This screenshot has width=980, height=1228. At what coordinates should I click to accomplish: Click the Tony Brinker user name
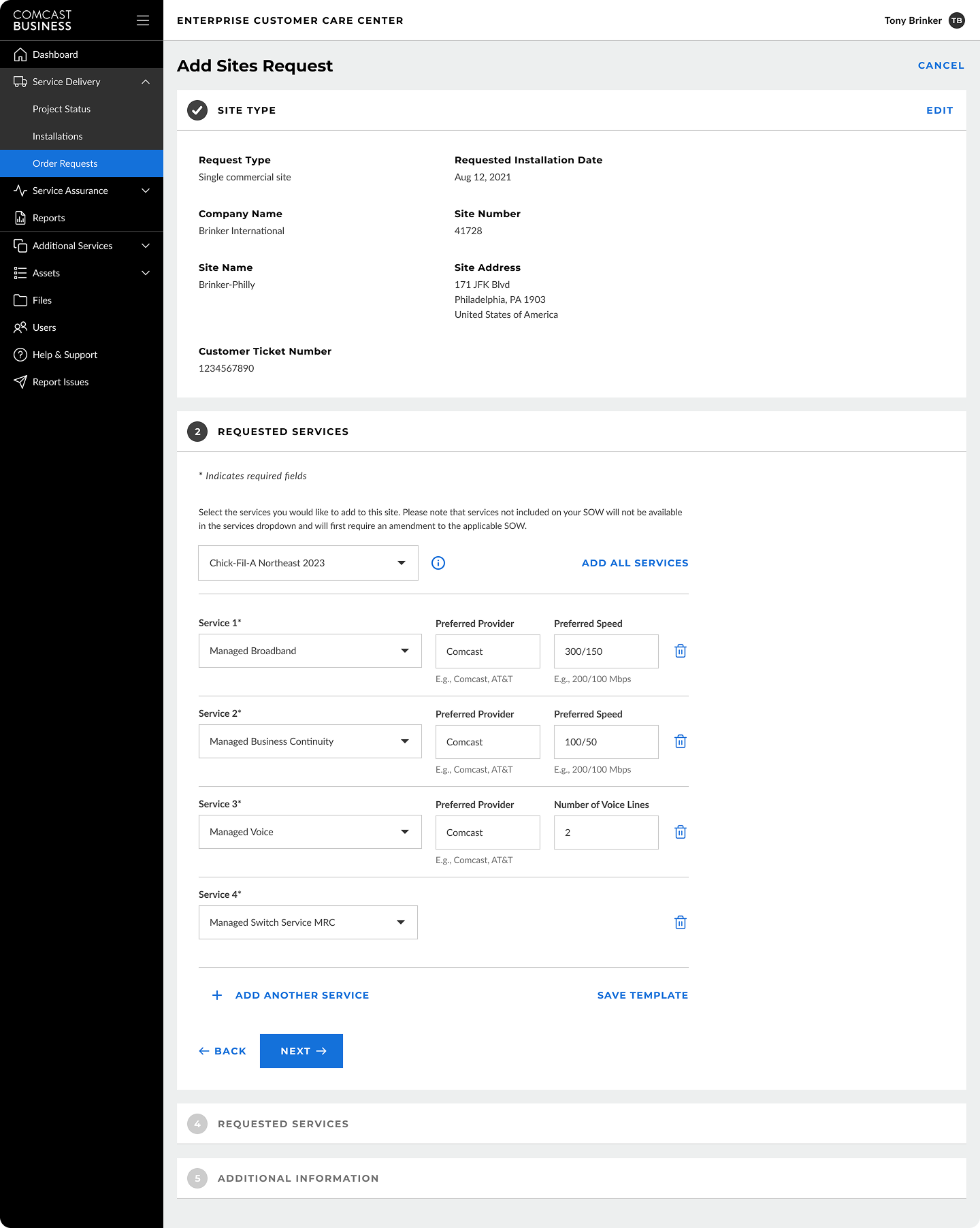913,20
